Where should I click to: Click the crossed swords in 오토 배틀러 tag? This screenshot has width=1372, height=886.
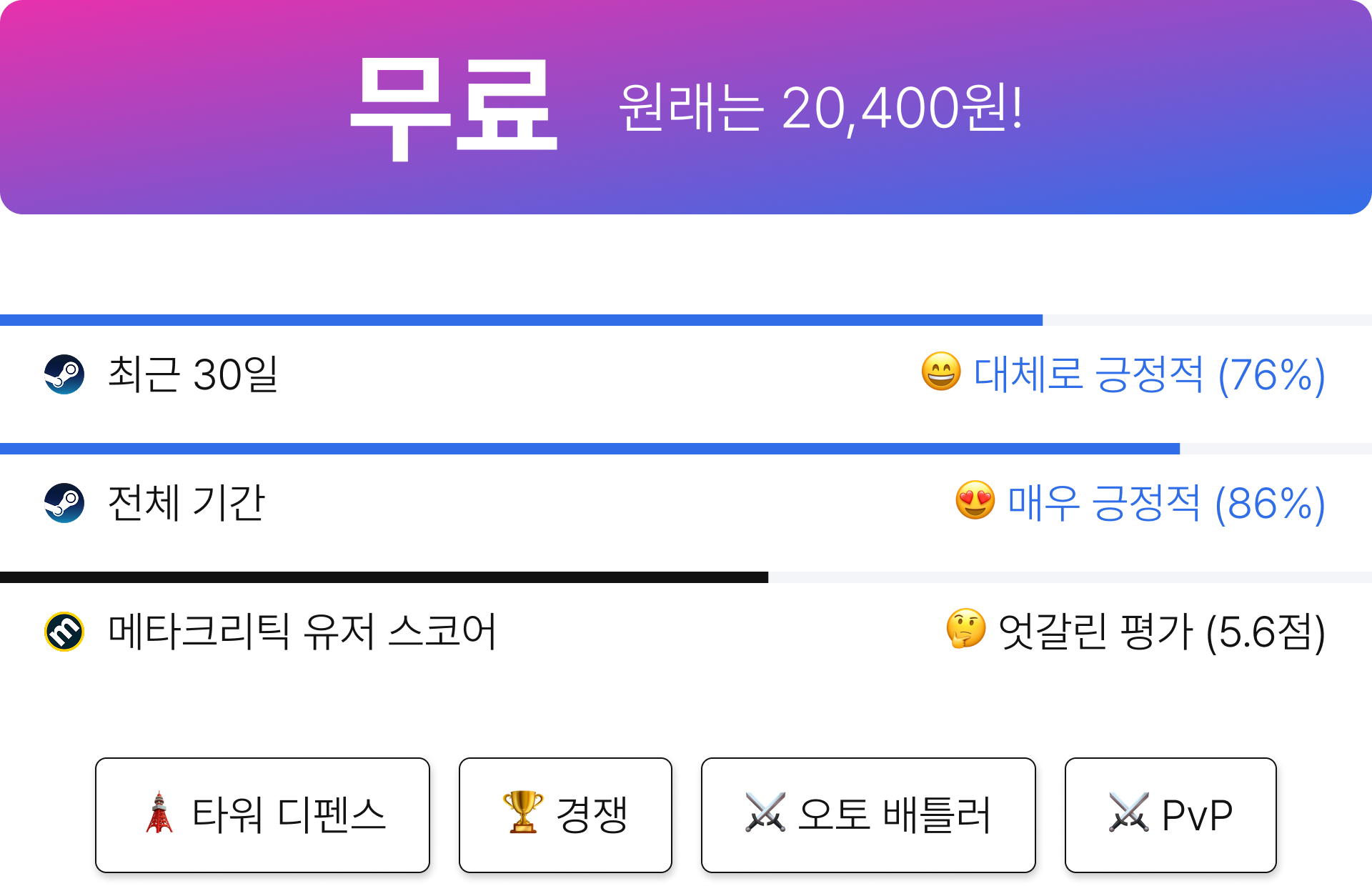point(765,812)
